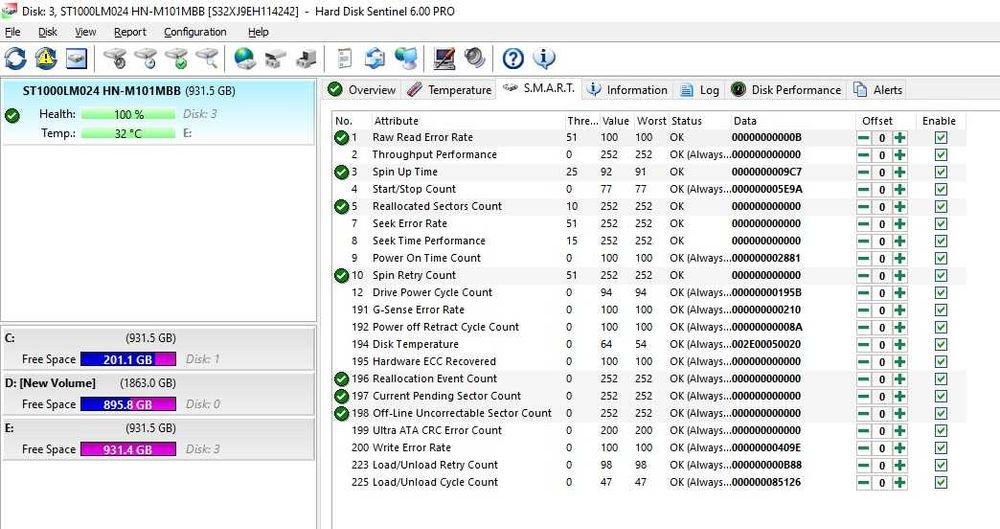Click green check icon of Spin Retry Count
Viewport: 1000px width, 529px height.
coord(341,275)
